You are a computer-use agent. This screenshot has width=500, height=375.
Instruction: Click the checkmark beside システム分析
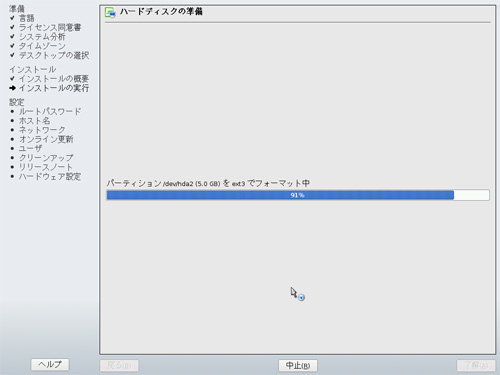tap(12, 36)
